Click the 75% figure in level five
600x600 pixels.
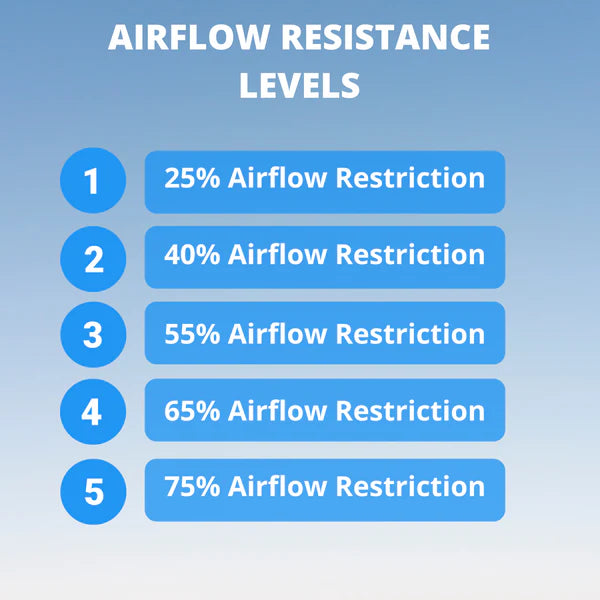point(192,487)
